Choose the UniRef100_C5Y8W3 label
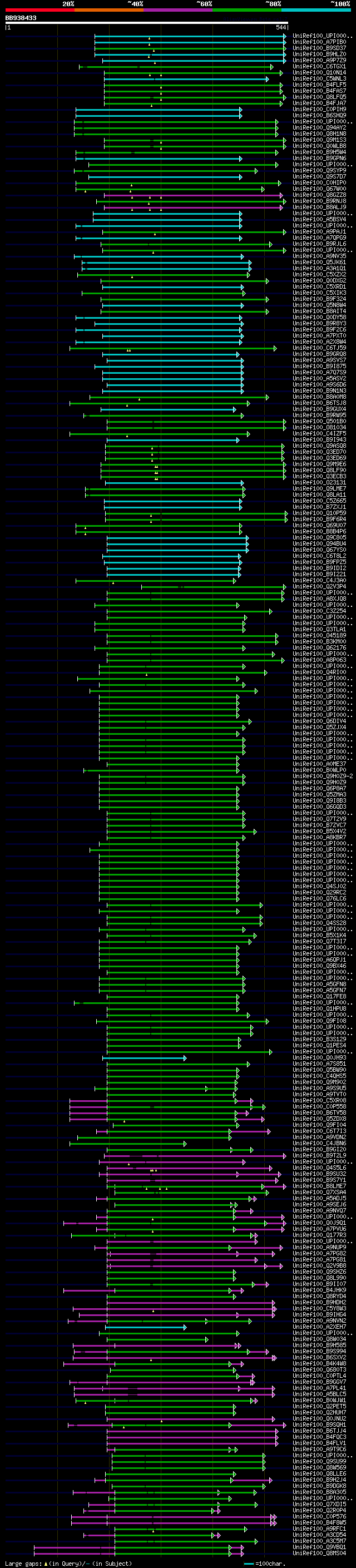The height and width of the screenshot is (1568, 356). coord(319,1308)
